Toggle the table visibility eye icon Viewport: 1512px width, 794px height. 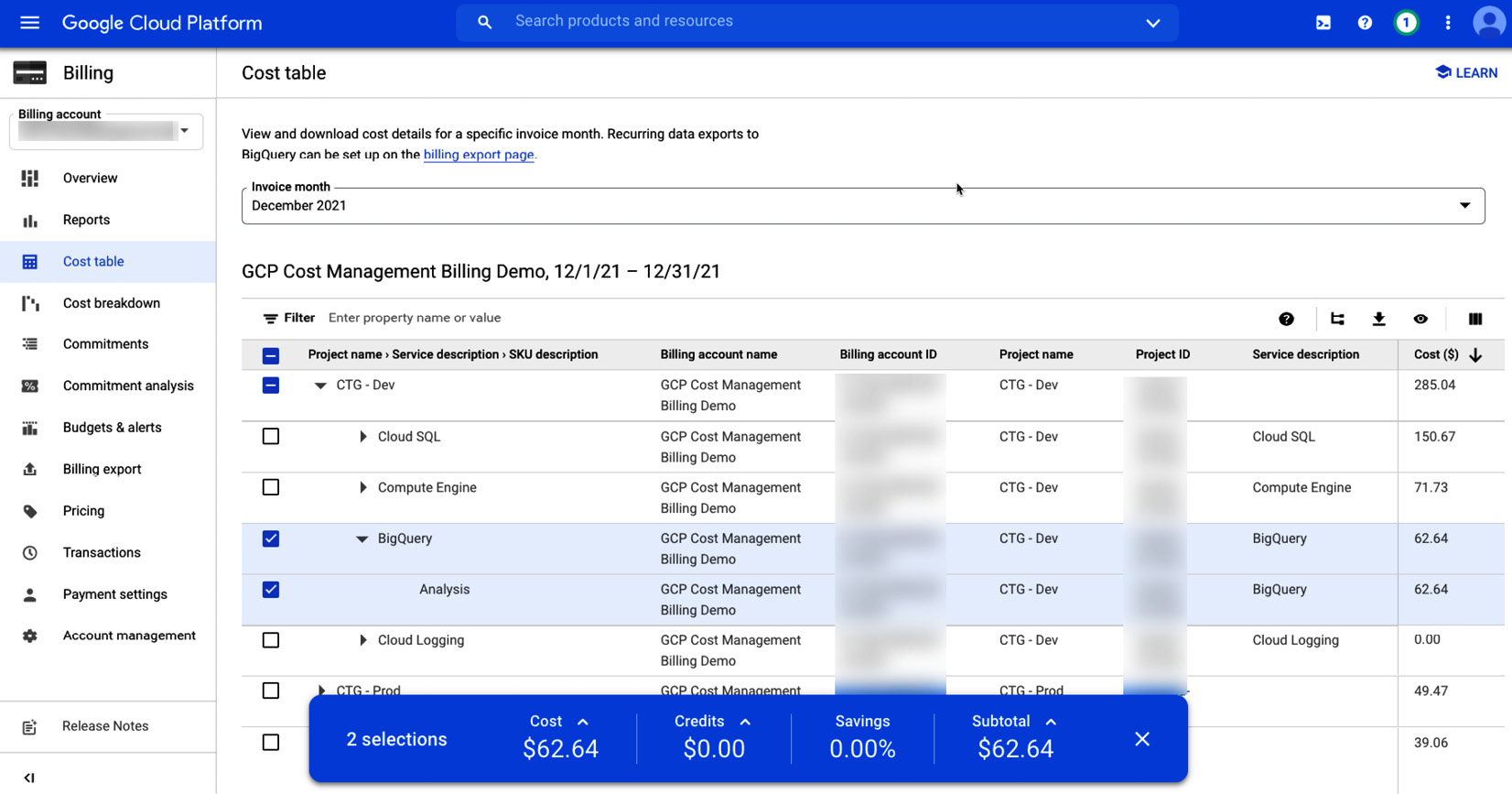point(1420,319)
